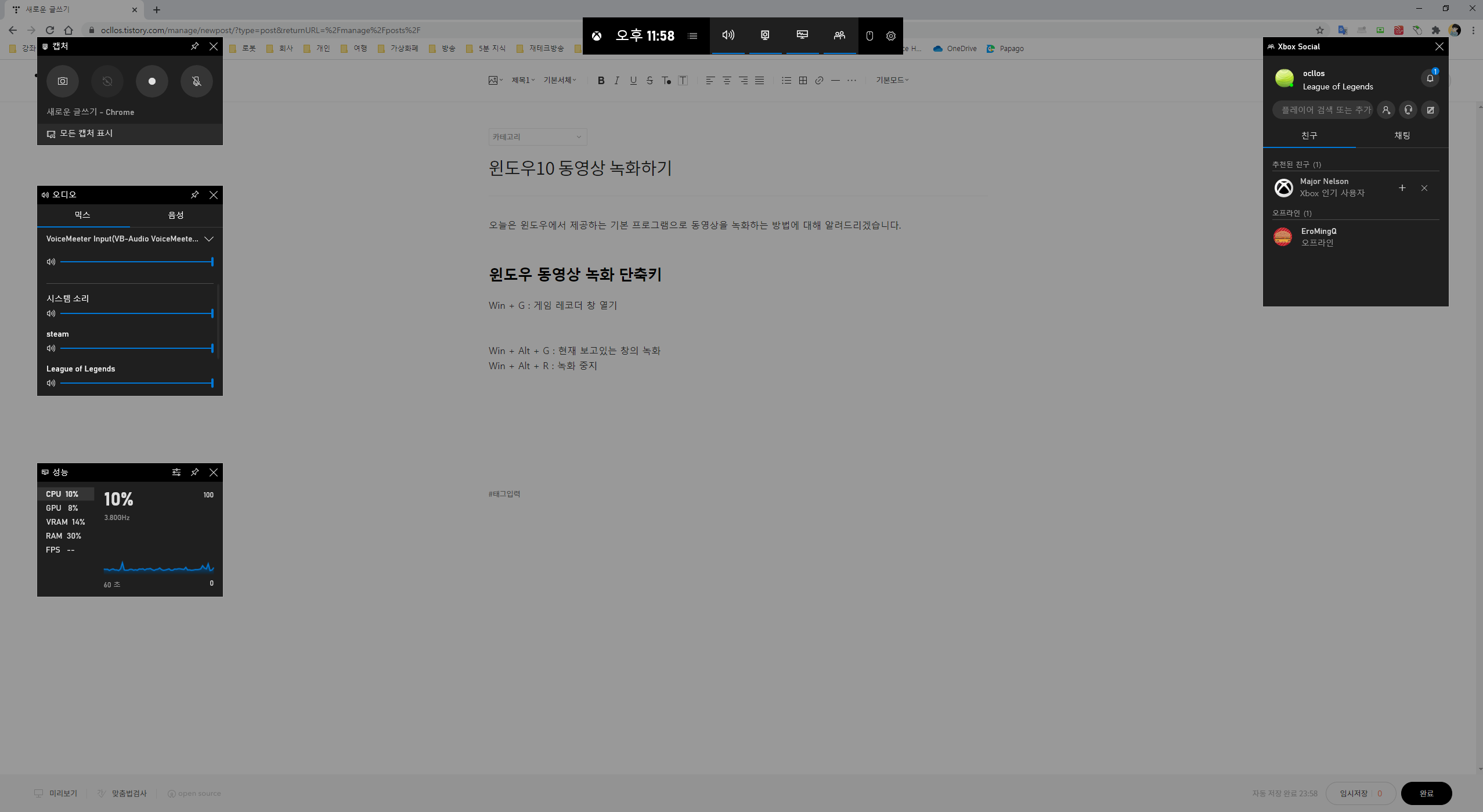Open the 카테고리 category dropdown
1483x812 pixels.
[537, 137]
